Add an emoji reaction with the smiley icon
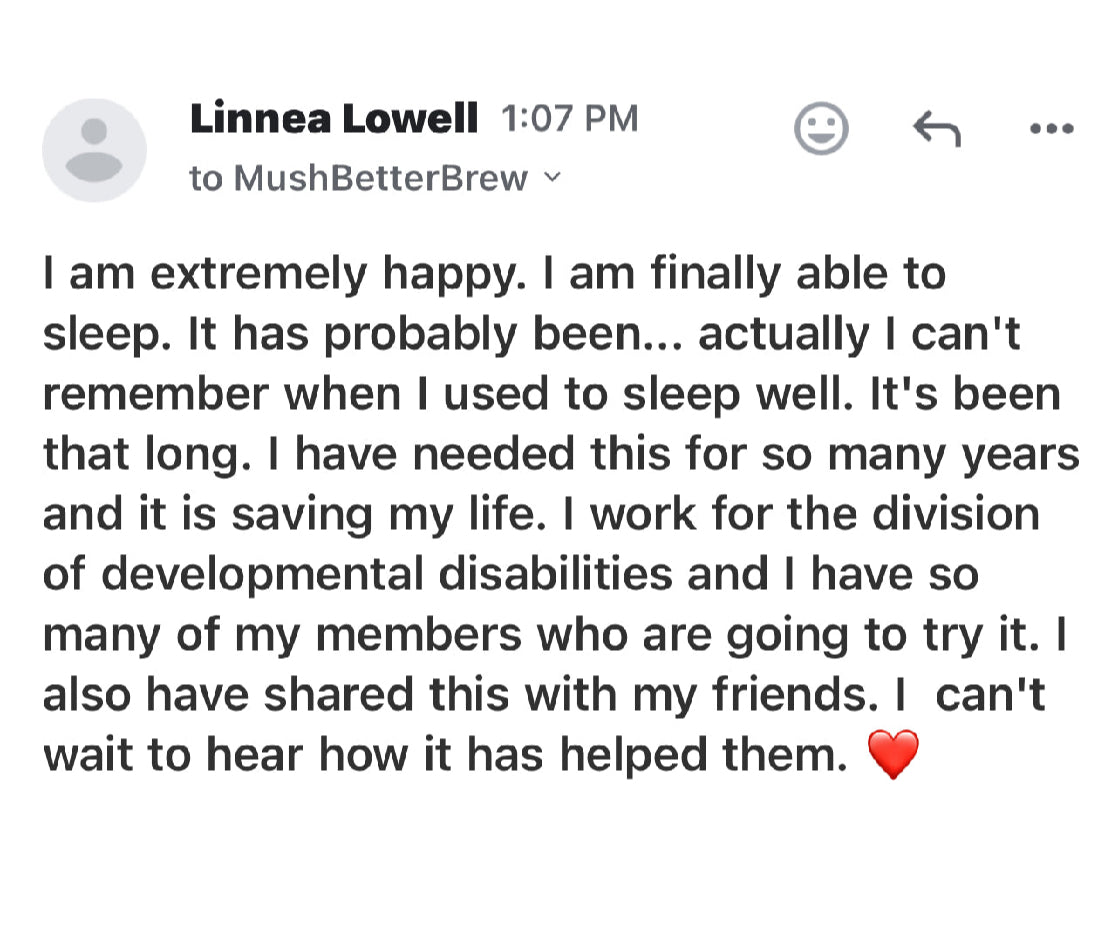Image resolution: width=1109 pixels, height=949 pixels. point(820,129)
